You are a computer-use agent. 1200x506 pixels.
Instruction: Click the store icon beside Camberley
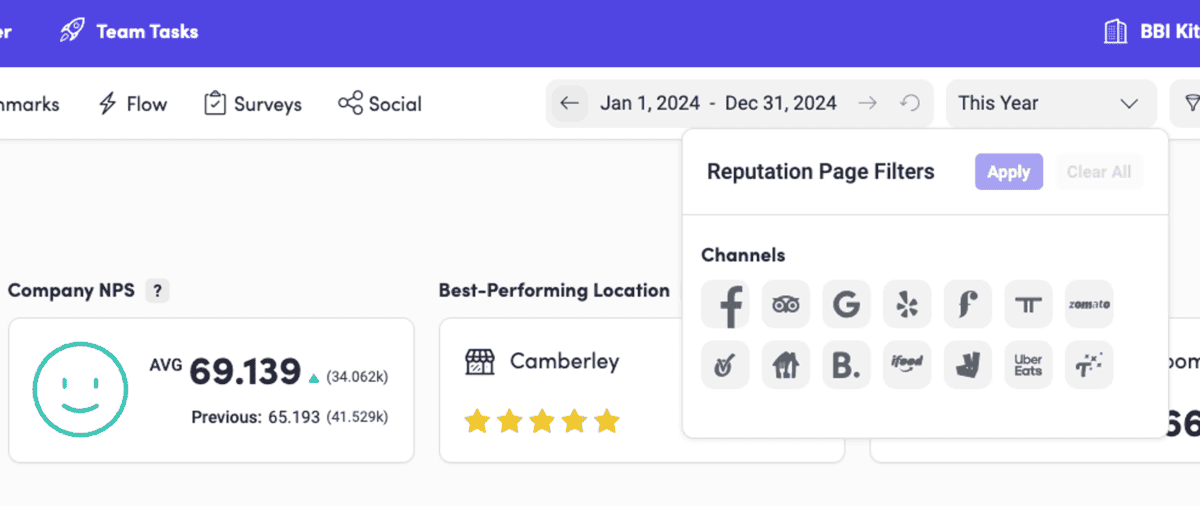[x=480, y=362]
